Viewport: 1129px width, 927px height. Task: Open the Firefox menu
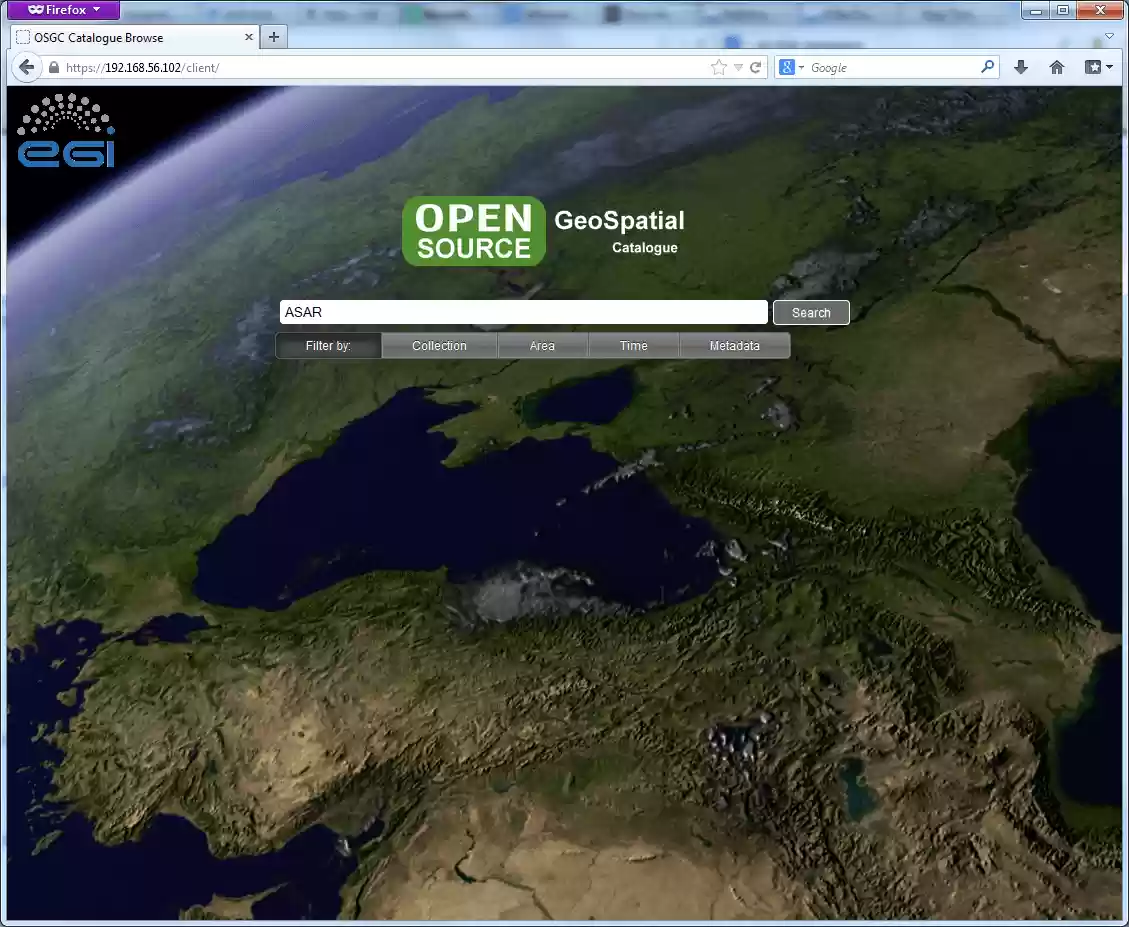[x=62, y=10]
